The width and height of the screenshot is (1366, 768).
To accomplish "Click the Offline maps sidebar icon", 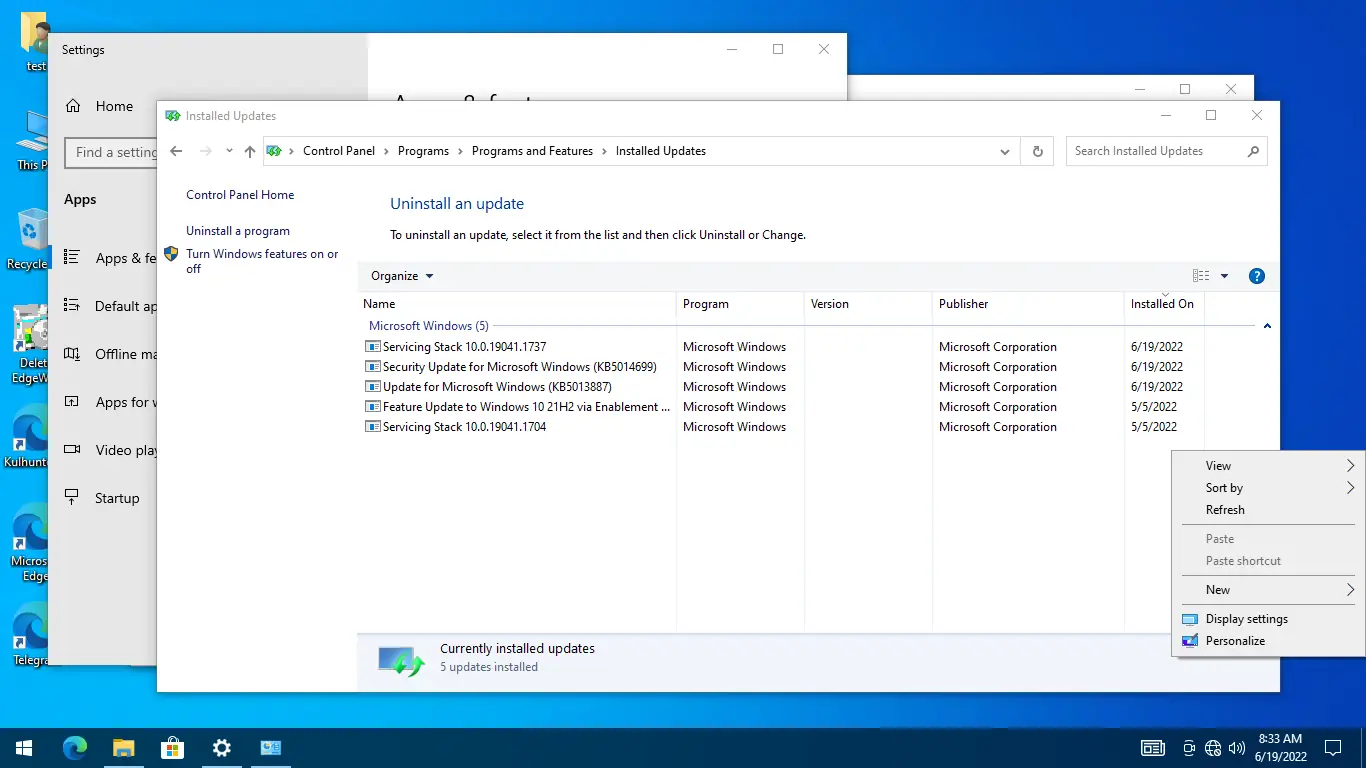I will tap(72, 354).
